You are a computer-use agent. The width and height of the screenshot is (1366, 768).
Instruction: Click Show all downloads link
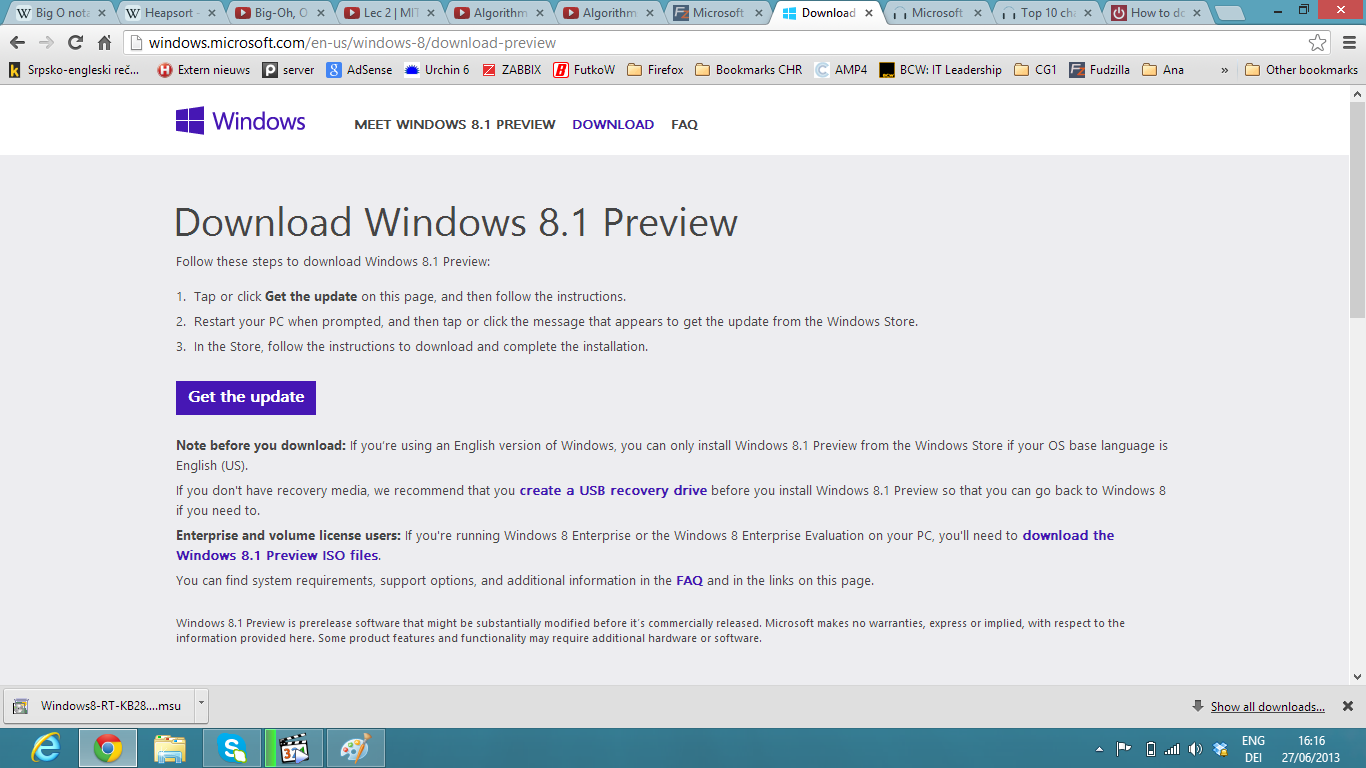(1267, 707)
